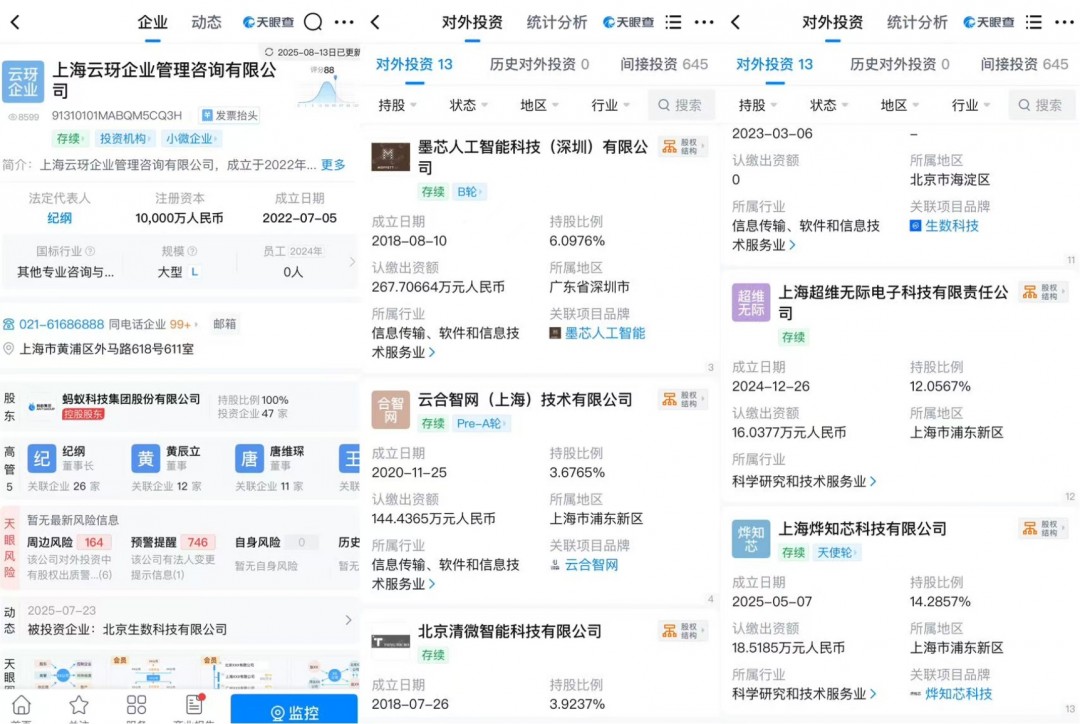Viewport: 1080px width, 724px height.
Task: Expand 状态 filter in right panel
Action: coord(829,105)
